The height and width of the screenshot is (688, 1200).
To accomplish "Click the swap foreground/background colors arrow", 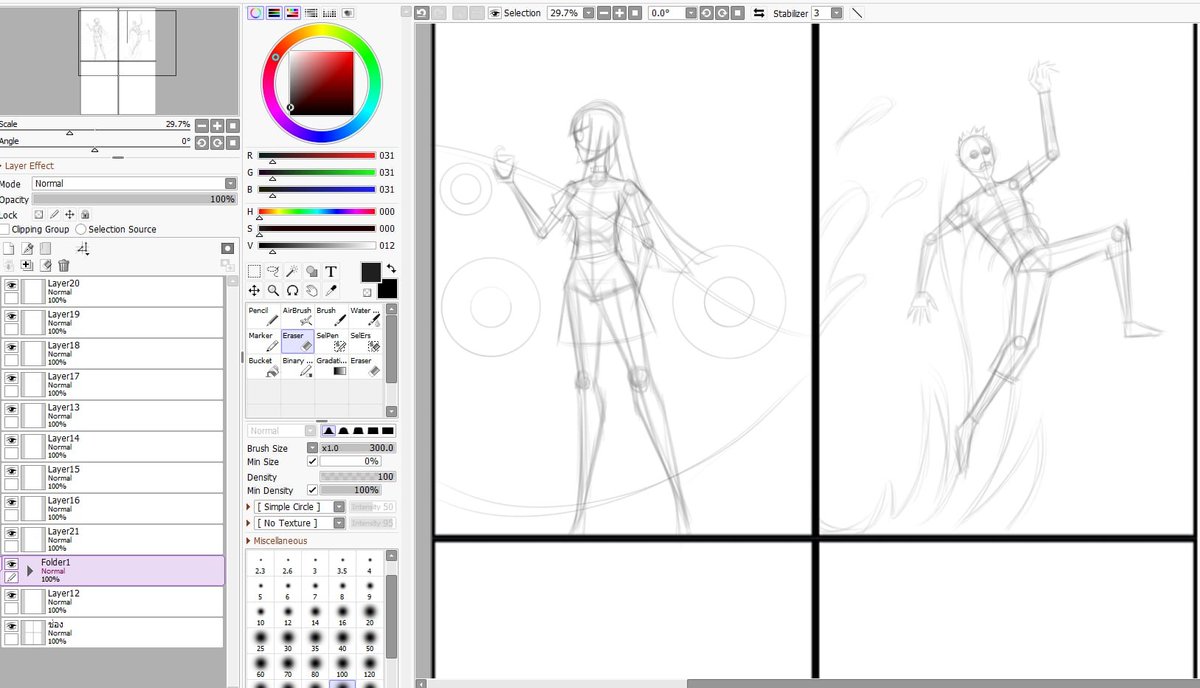I will click(392, 266).
